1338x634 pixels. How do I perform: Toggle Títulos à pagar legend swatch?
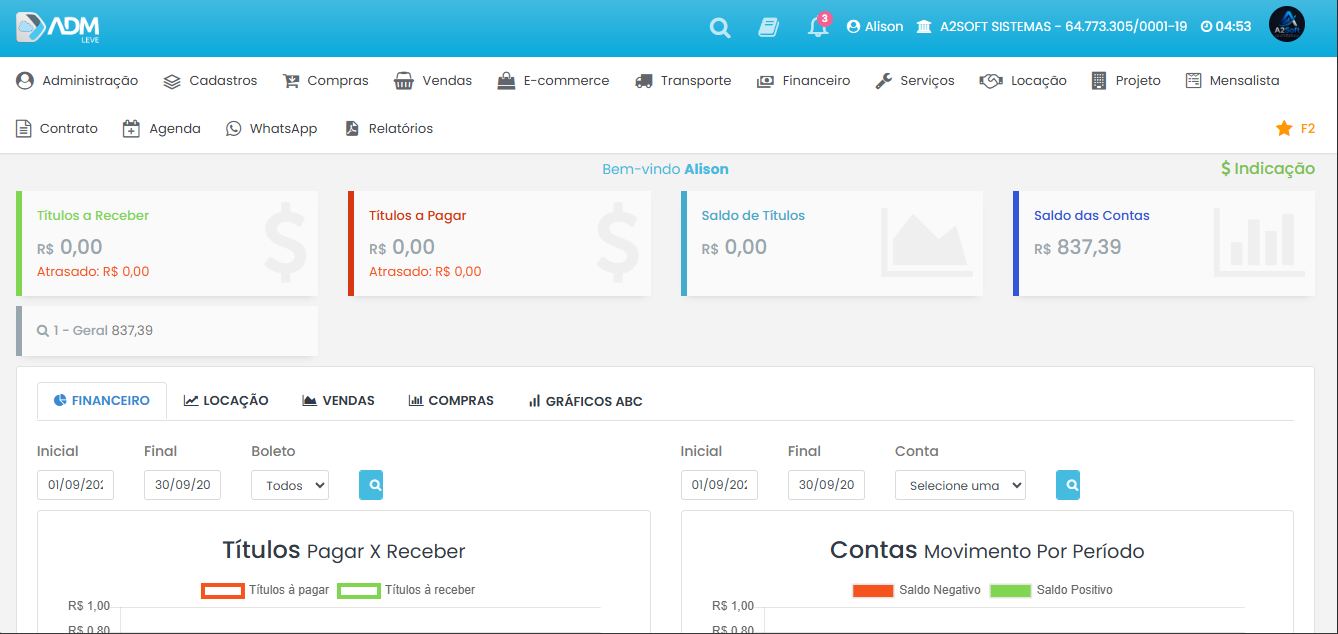(223, 590)
